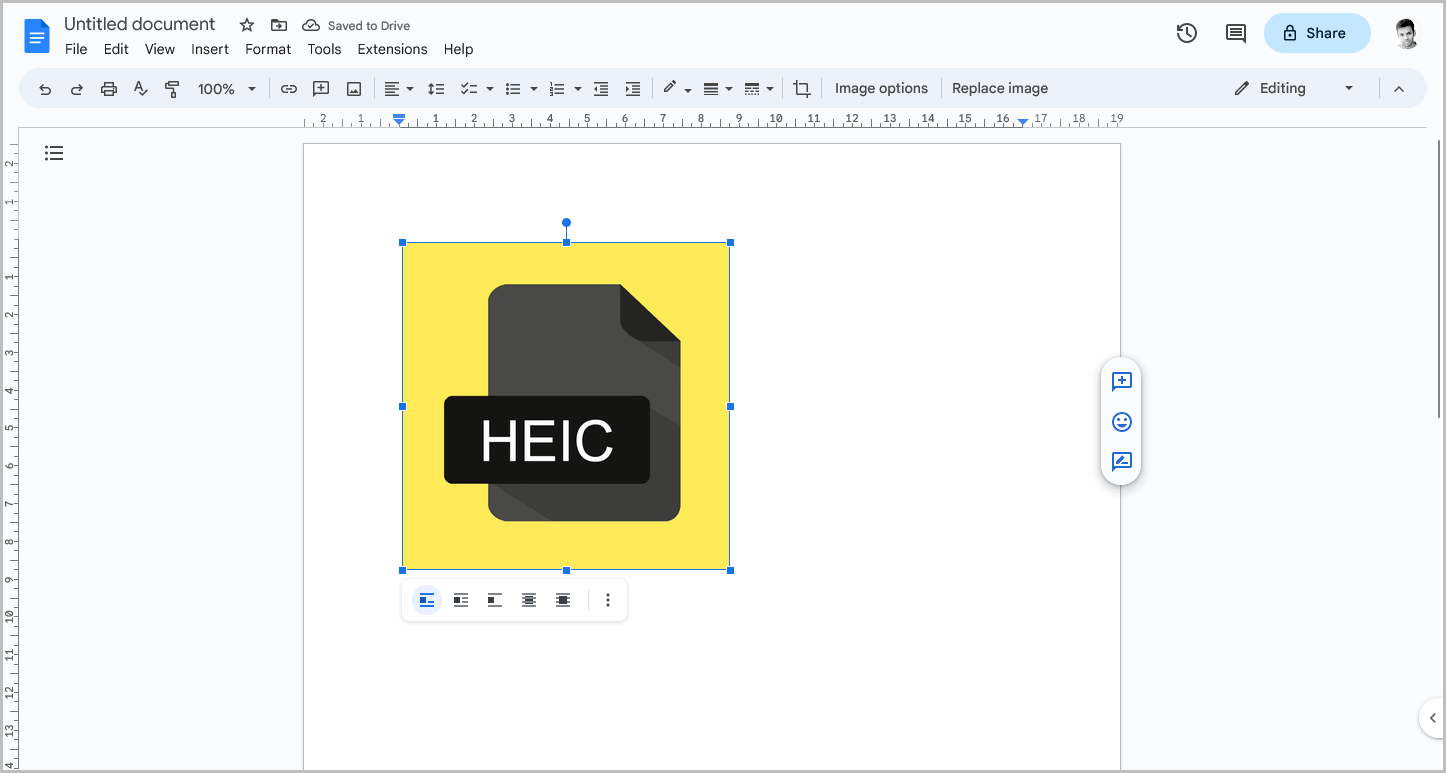The image size is (1446, 773).
Task: Open the Extensions menu
Action: [x=392, y=49]
